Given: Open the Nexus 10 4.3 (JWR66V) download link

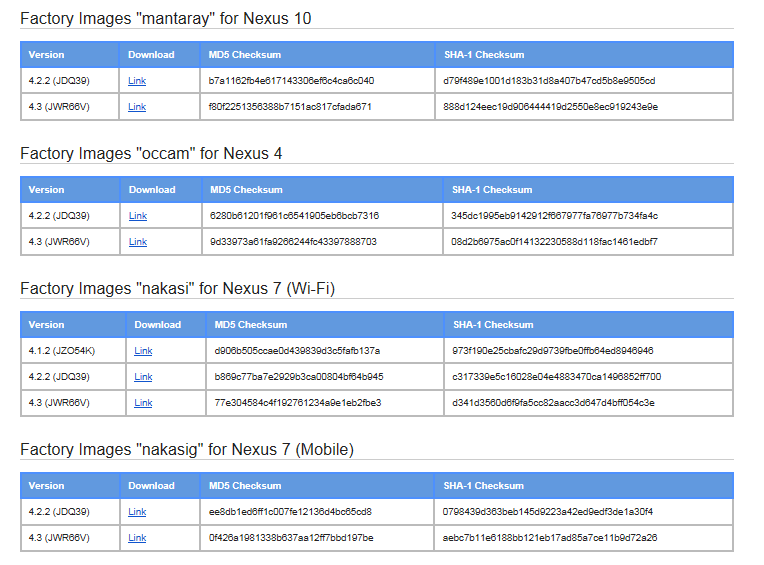Looking at the screenshot, I should click(x=137, y=107).
